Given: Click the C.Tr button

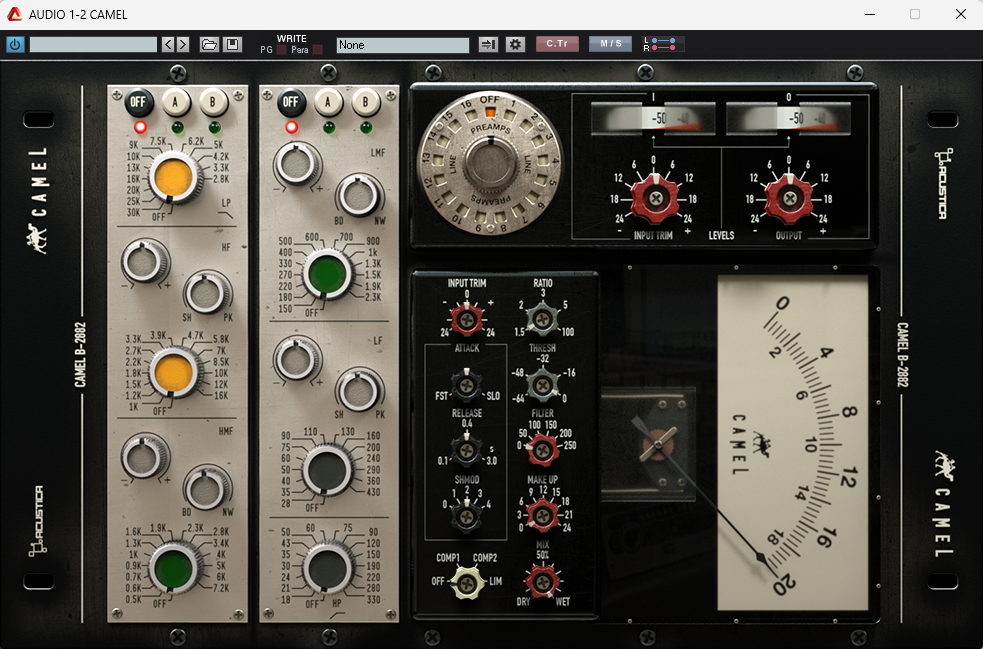Looking at the screenshot, I should (x=557, y=44).
